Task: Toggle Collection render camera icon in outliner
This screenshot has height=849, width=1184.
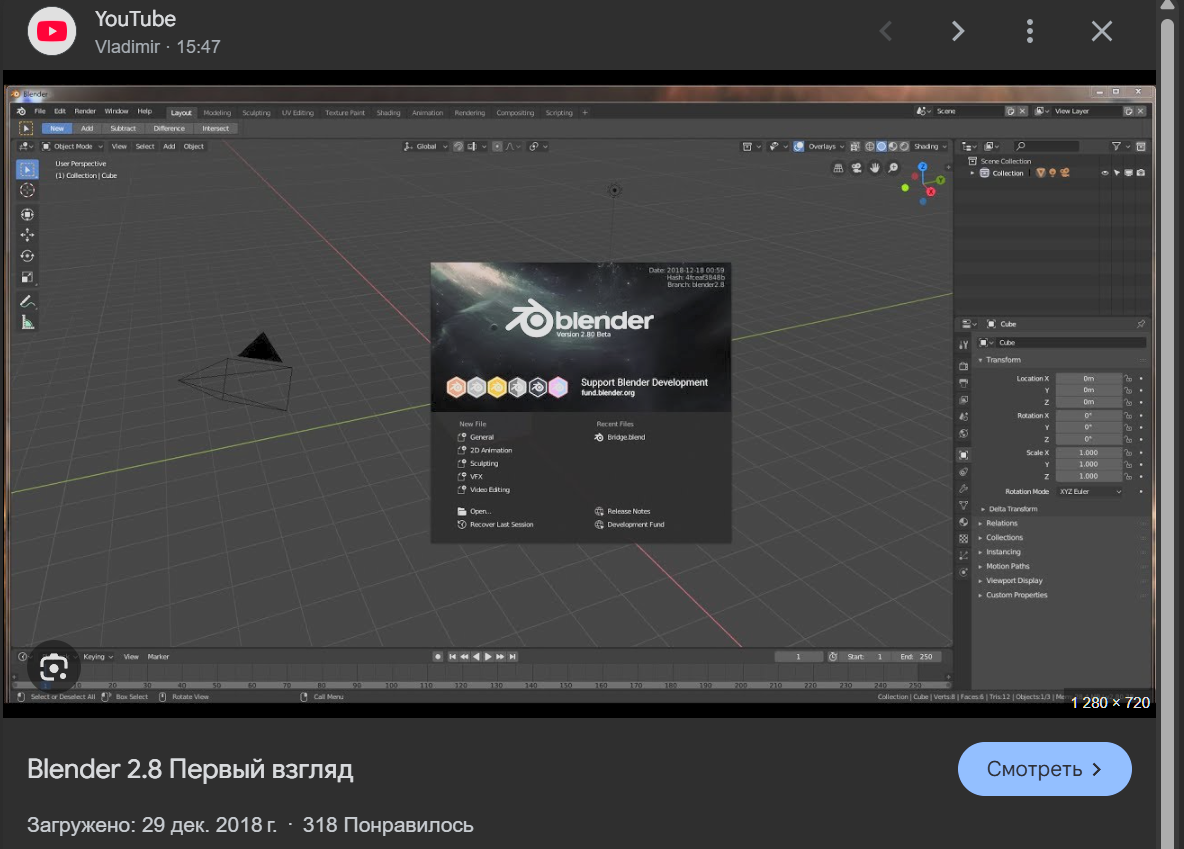Action: pos(1141,173)
